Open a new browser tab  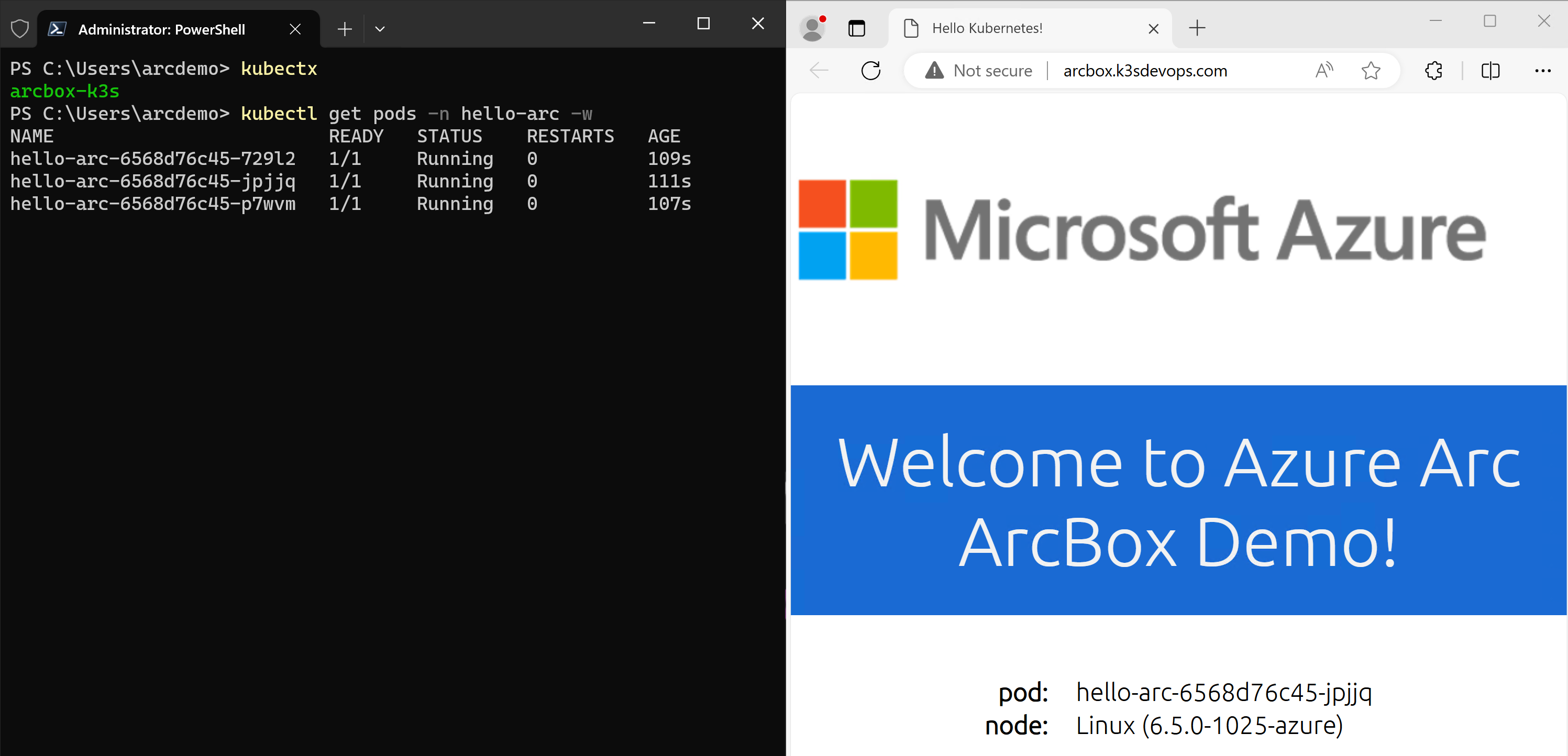coord(1197,28)
